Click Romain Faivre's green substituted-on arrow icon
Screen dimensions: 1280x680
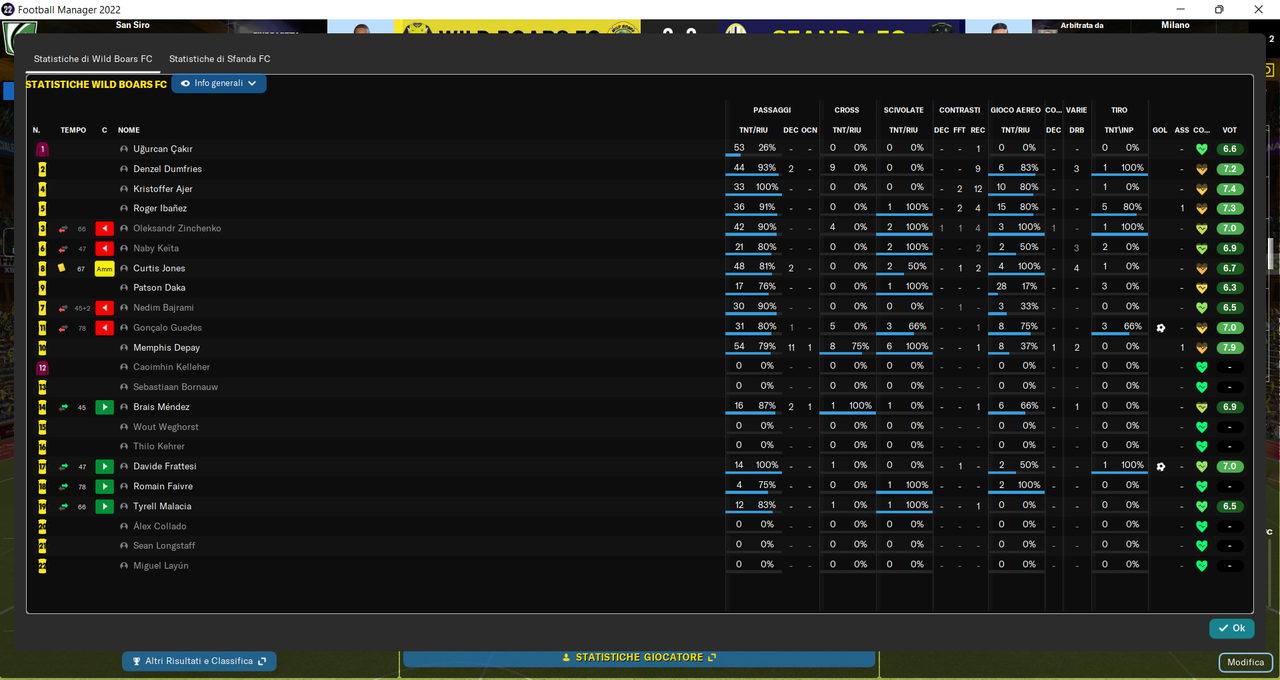coord(104,487)
